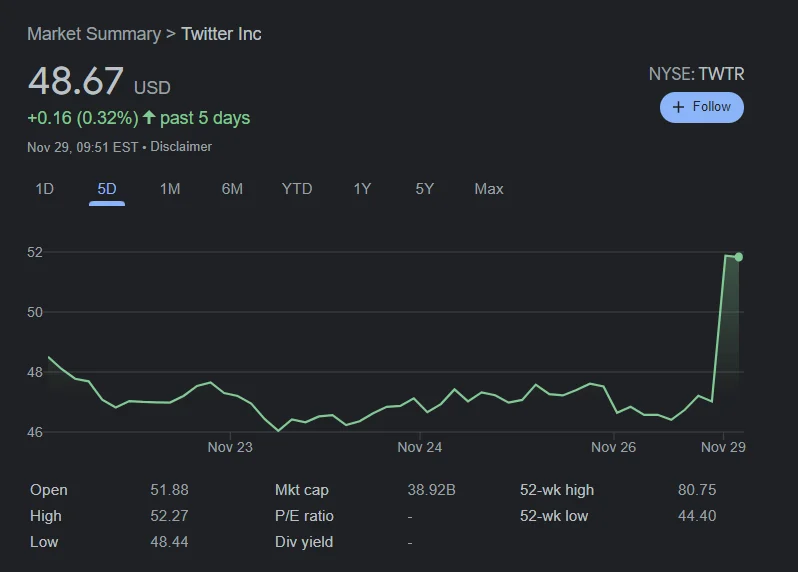Image resolution: width=798 pixels, height=572 pixels.
Task: Click the green up arrow icon
Action: [149, 118]
